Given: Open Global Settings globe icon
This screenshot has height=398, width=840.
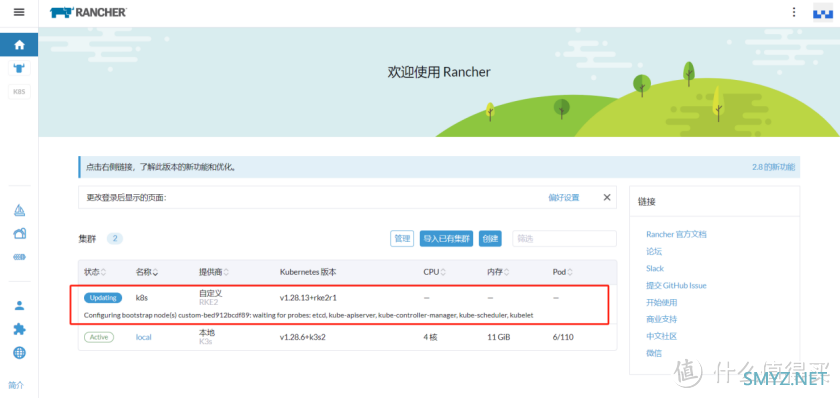Looking at the screenshot, I should pos(19,352).
